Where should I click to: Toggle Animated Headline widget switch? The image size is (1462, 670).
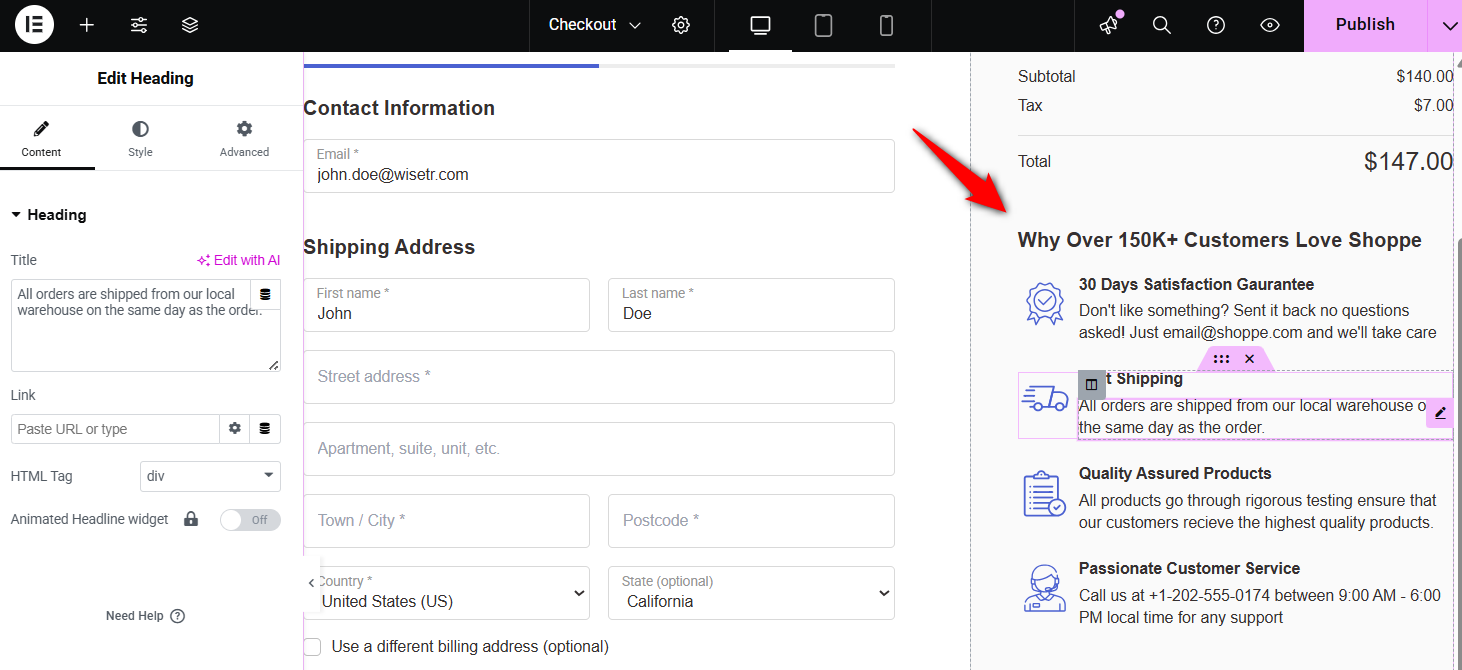[x=250, y=520]
